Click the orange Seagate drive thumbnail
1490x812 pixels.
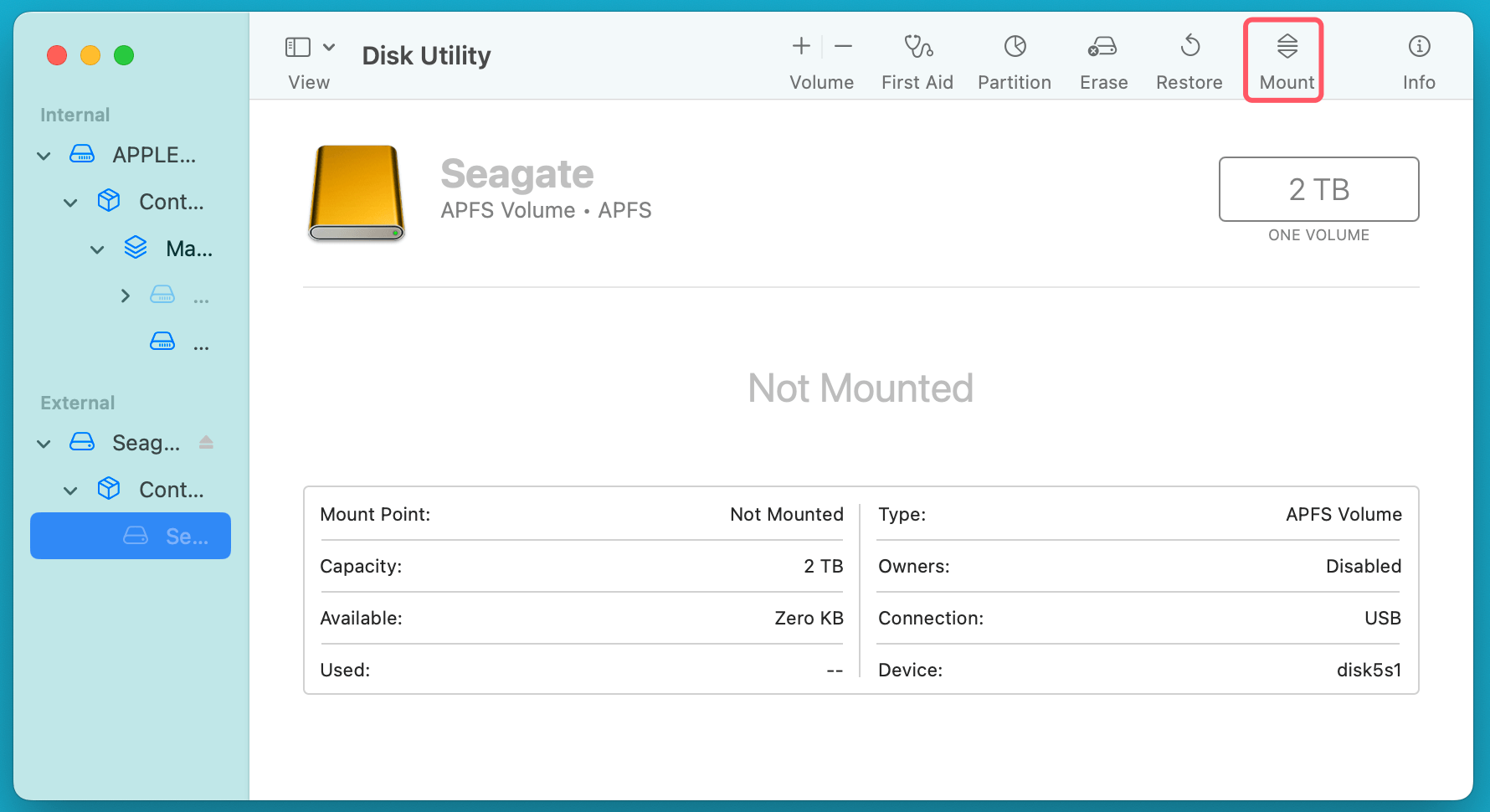(356, 193)
